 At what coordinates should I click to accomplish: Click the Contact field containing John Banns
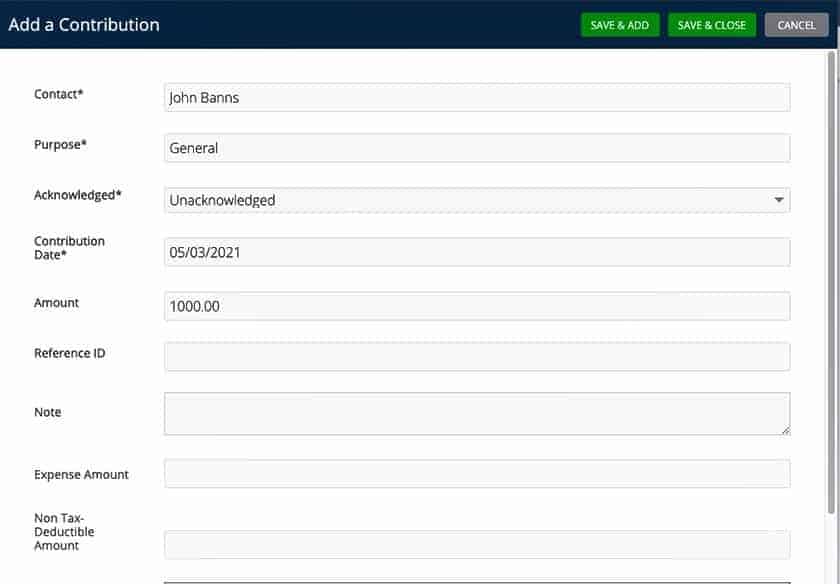(x=476, y=98)
